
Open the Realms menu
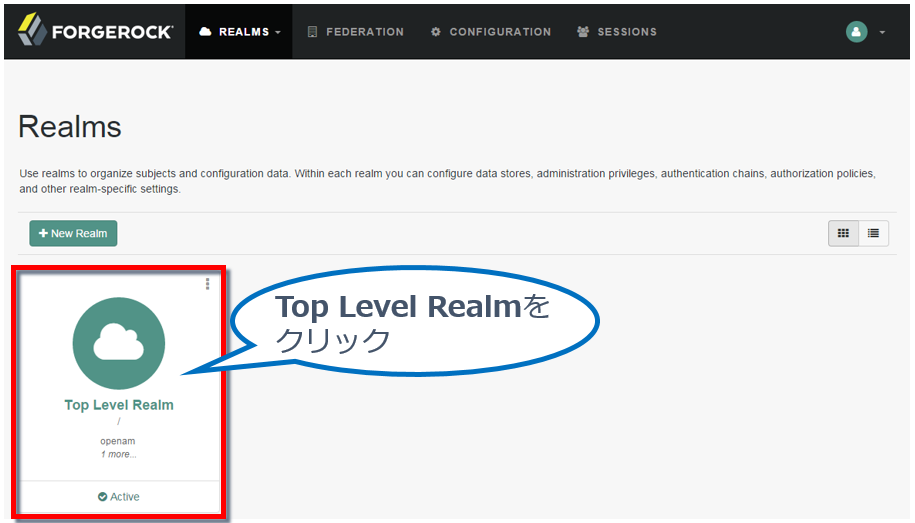click(239, 32)
